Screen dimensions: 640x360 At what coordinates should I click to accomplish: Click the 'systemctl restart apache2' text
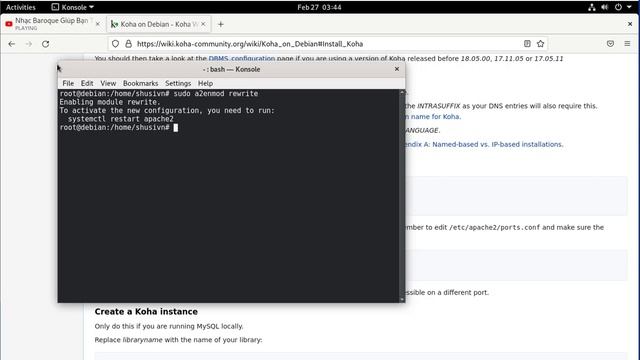pyautogui.click(x=121, y=119)
